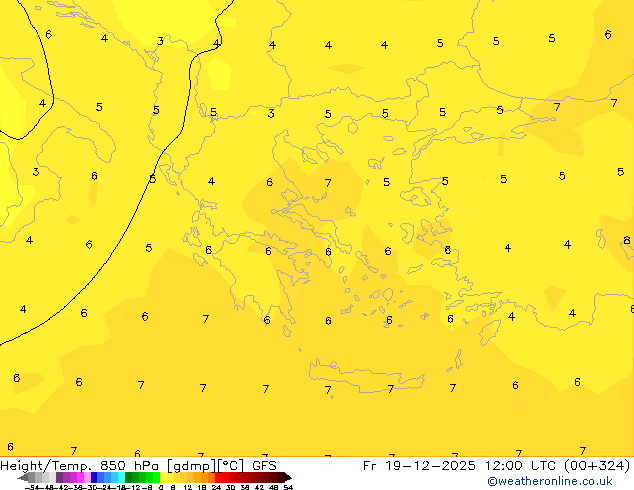Click the green segment of the temperature legend

[x=142, y=477]
